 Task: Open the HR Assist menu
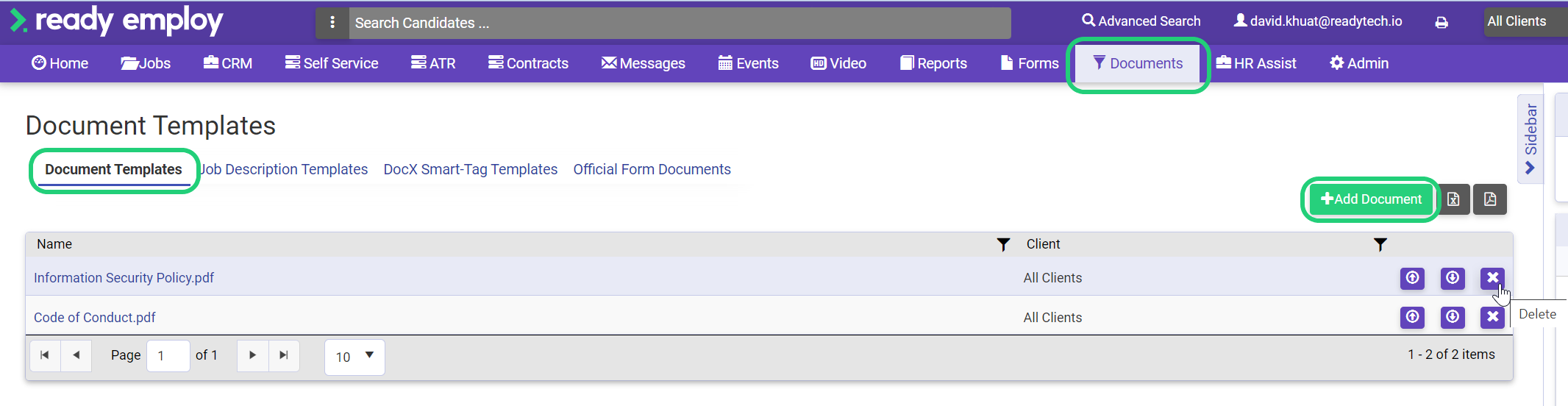tap(1256, 63)
